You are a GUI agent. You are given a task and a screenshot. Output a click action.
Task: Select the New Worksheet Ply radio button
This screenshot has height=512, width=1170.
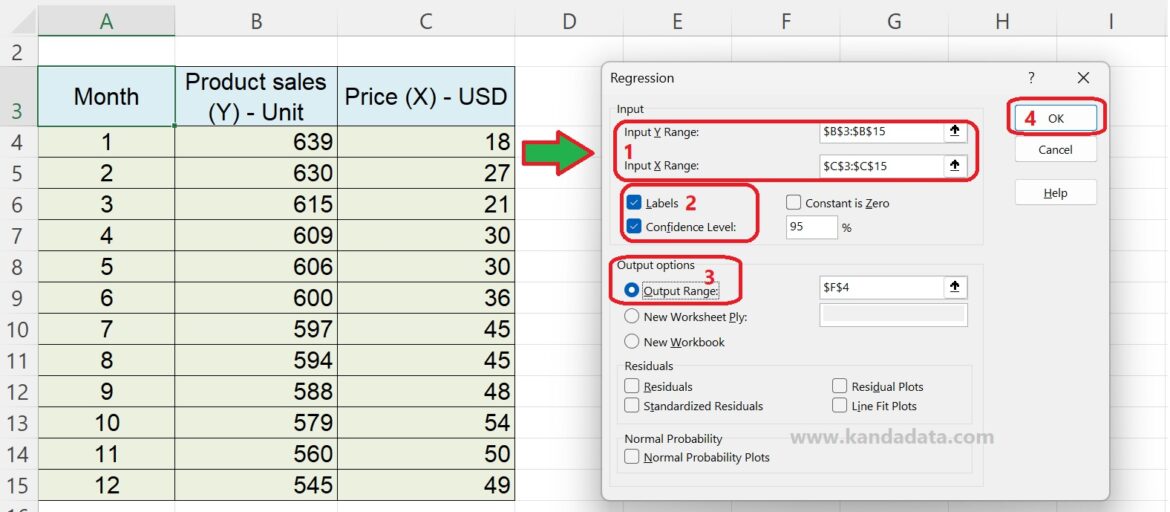click(632, 316)
